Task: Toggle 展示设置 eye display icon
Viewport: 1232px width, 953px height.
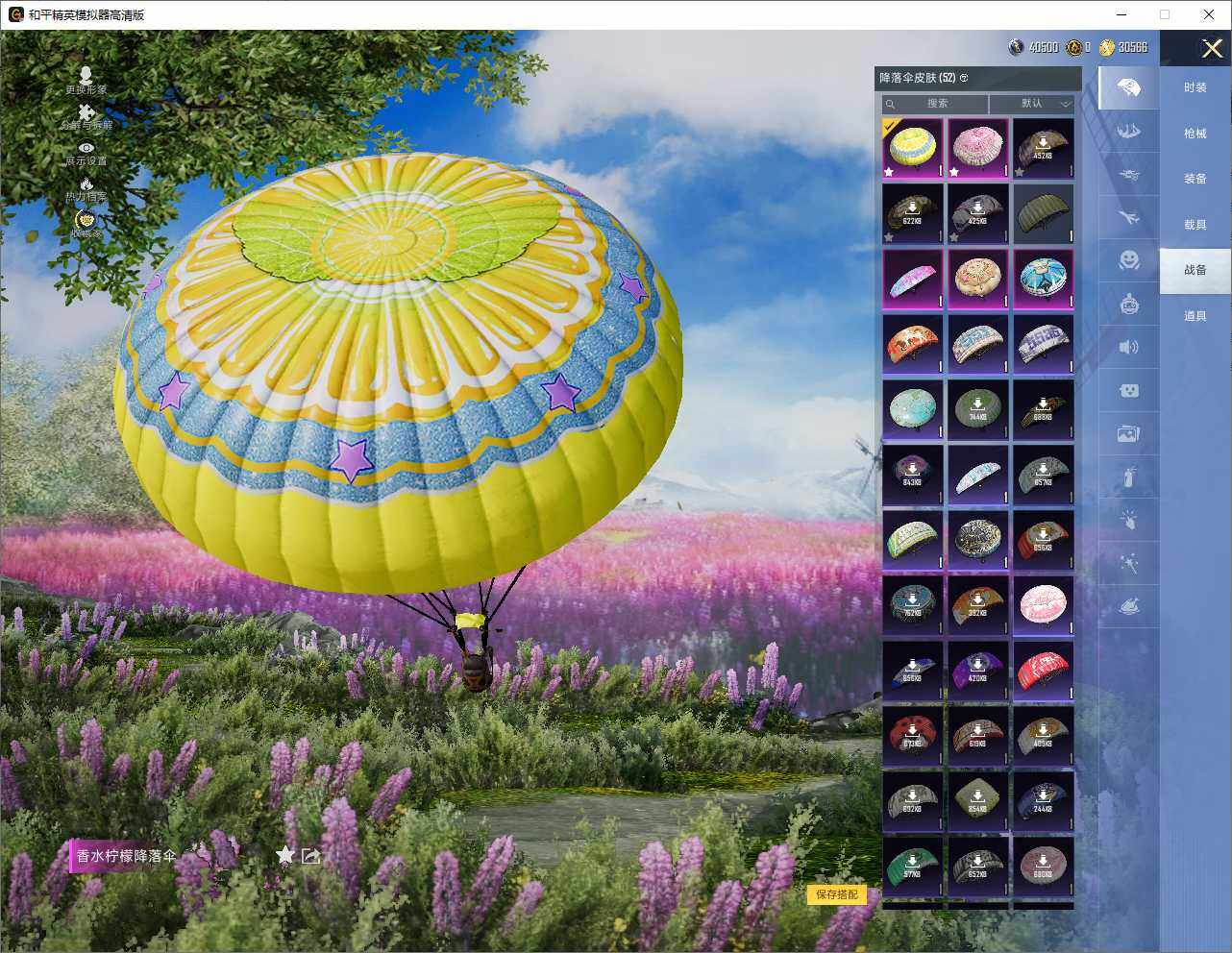Action: 86,148
